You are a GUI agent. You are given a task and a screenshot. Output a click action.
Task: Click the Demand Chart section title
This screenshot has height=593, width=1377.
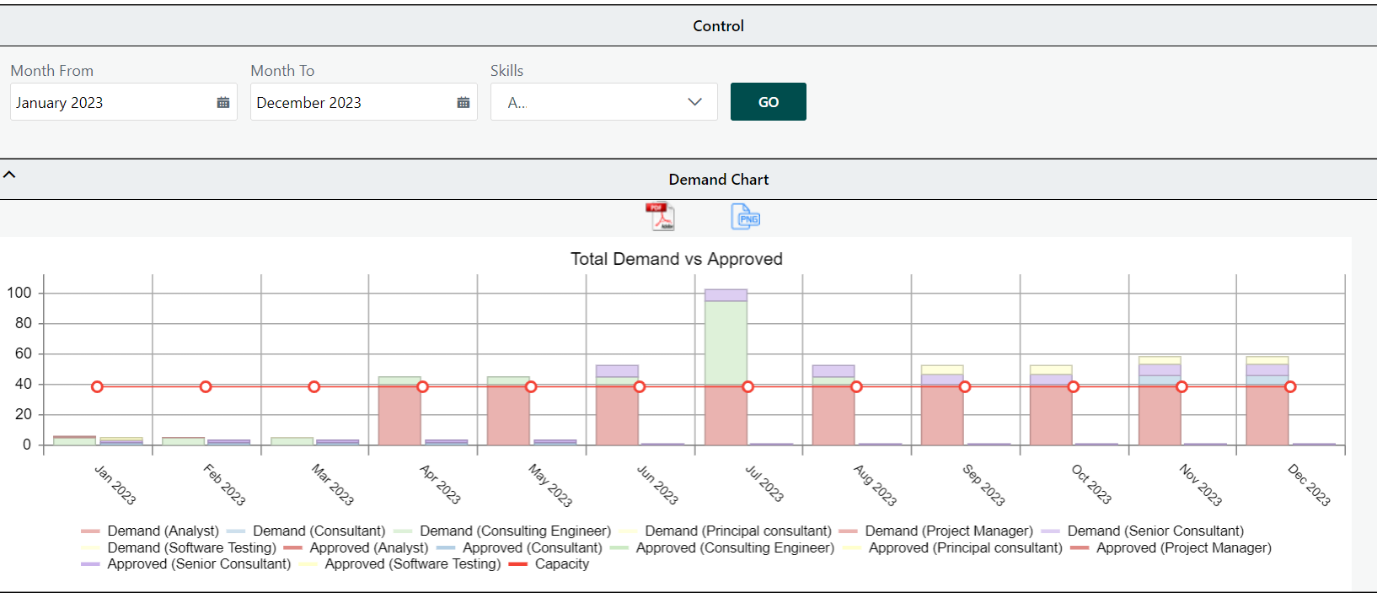click(x=719, y=180)
